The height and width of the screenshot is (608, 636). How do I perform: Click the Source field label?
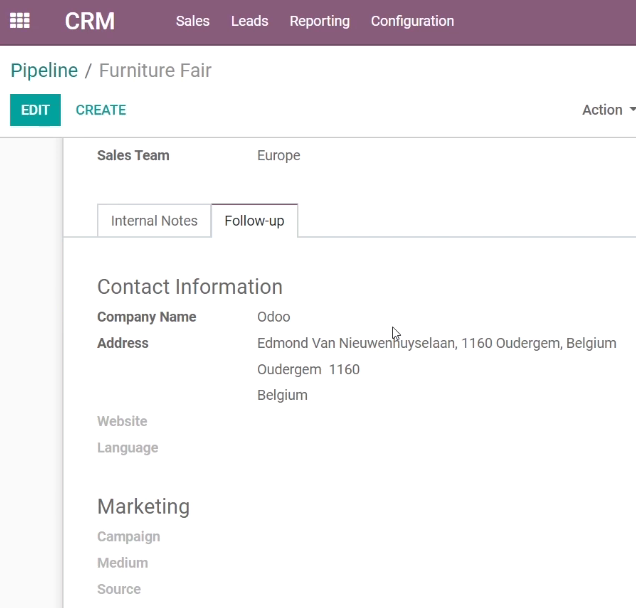pos(119,589)
